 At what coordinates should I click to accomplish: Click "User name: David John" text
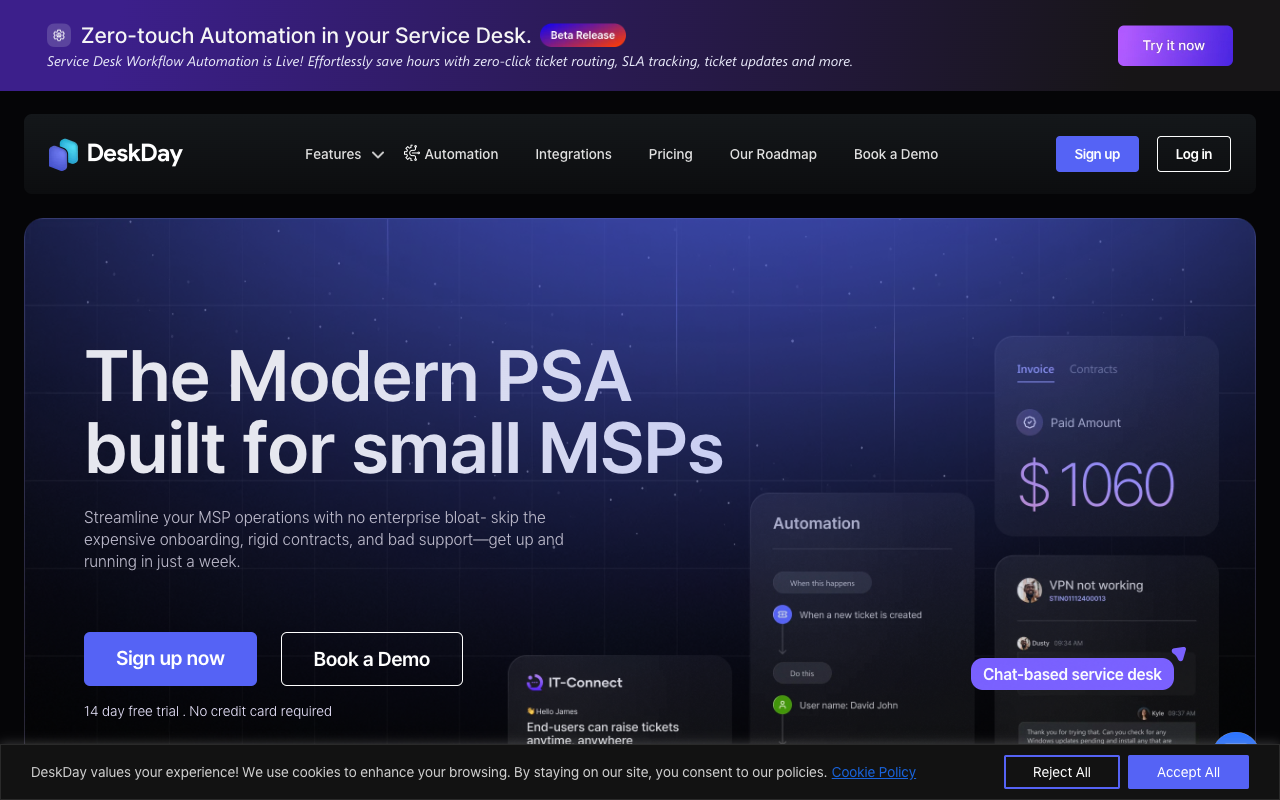849,705
